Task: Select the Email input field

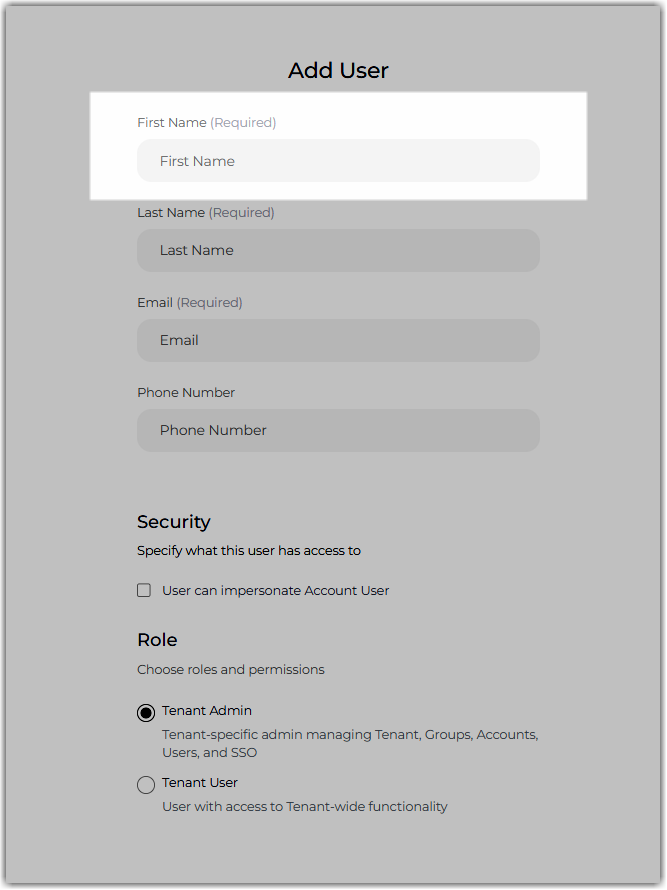Action: pyautogui.click(x=338, y=341)
